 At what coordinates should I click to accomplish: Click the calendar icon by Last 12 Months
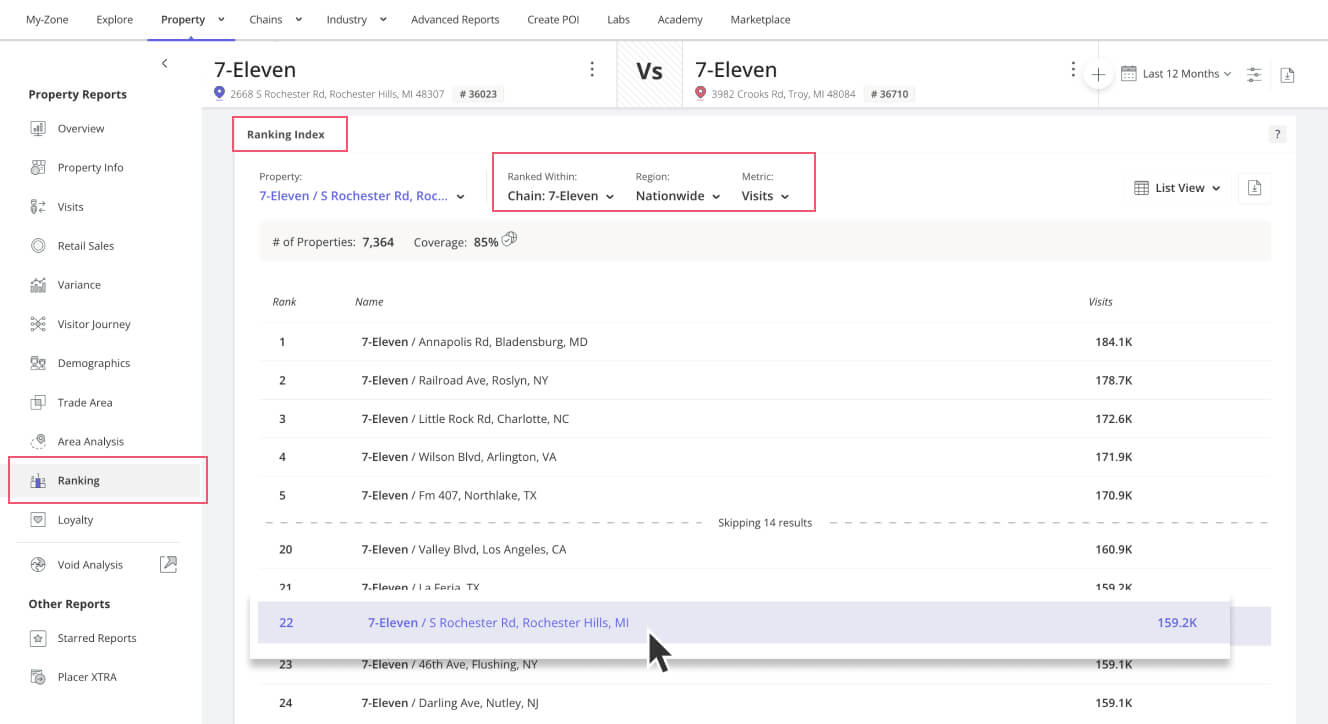[1129, 73]
